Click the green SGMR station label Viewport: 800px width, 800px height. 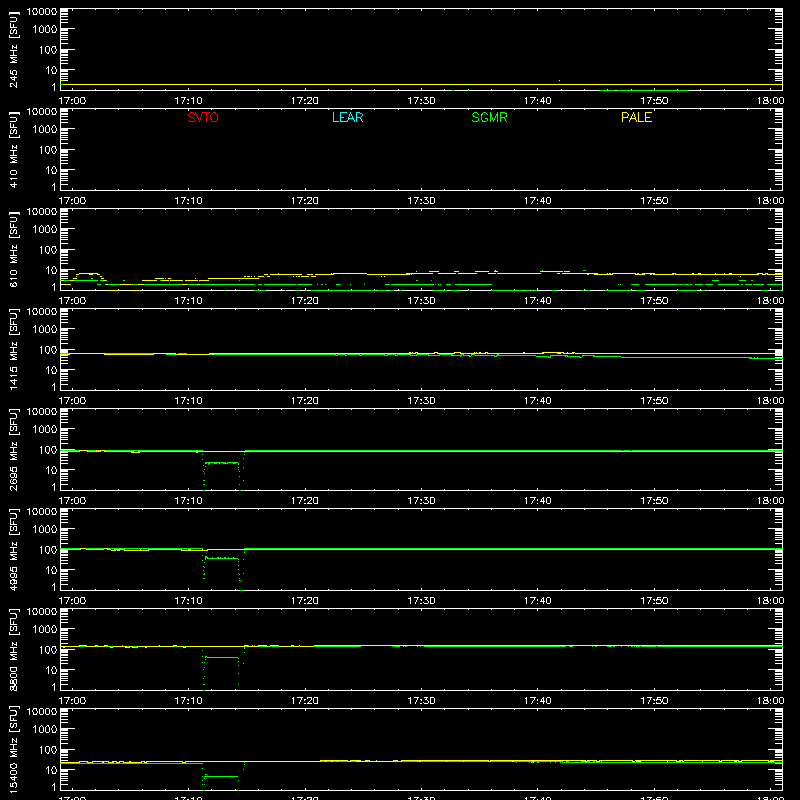tap(489, 117)
